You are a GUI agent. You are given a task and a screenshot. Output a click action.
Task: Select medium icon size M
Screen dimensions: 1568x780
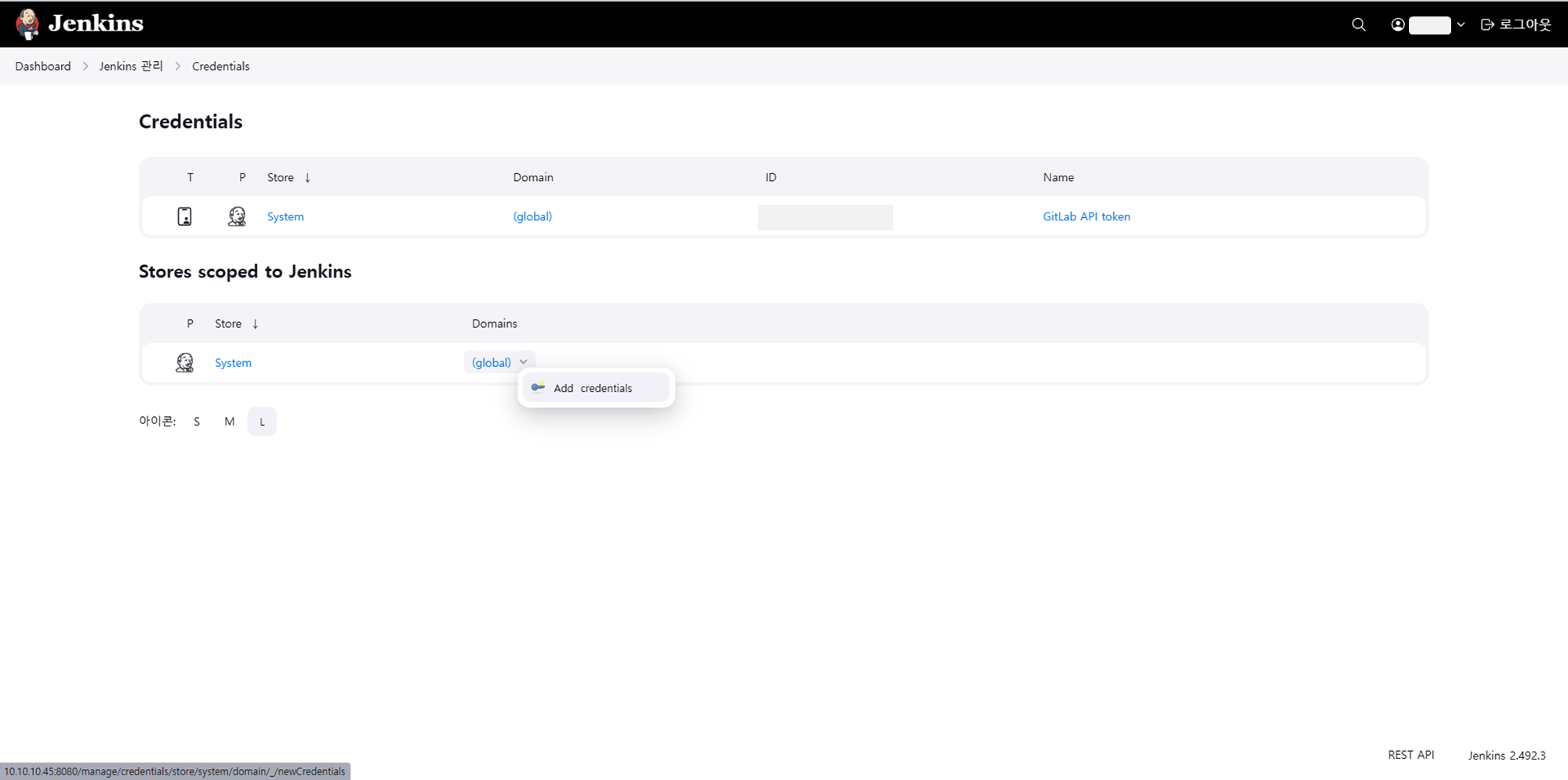click(229, 422)
